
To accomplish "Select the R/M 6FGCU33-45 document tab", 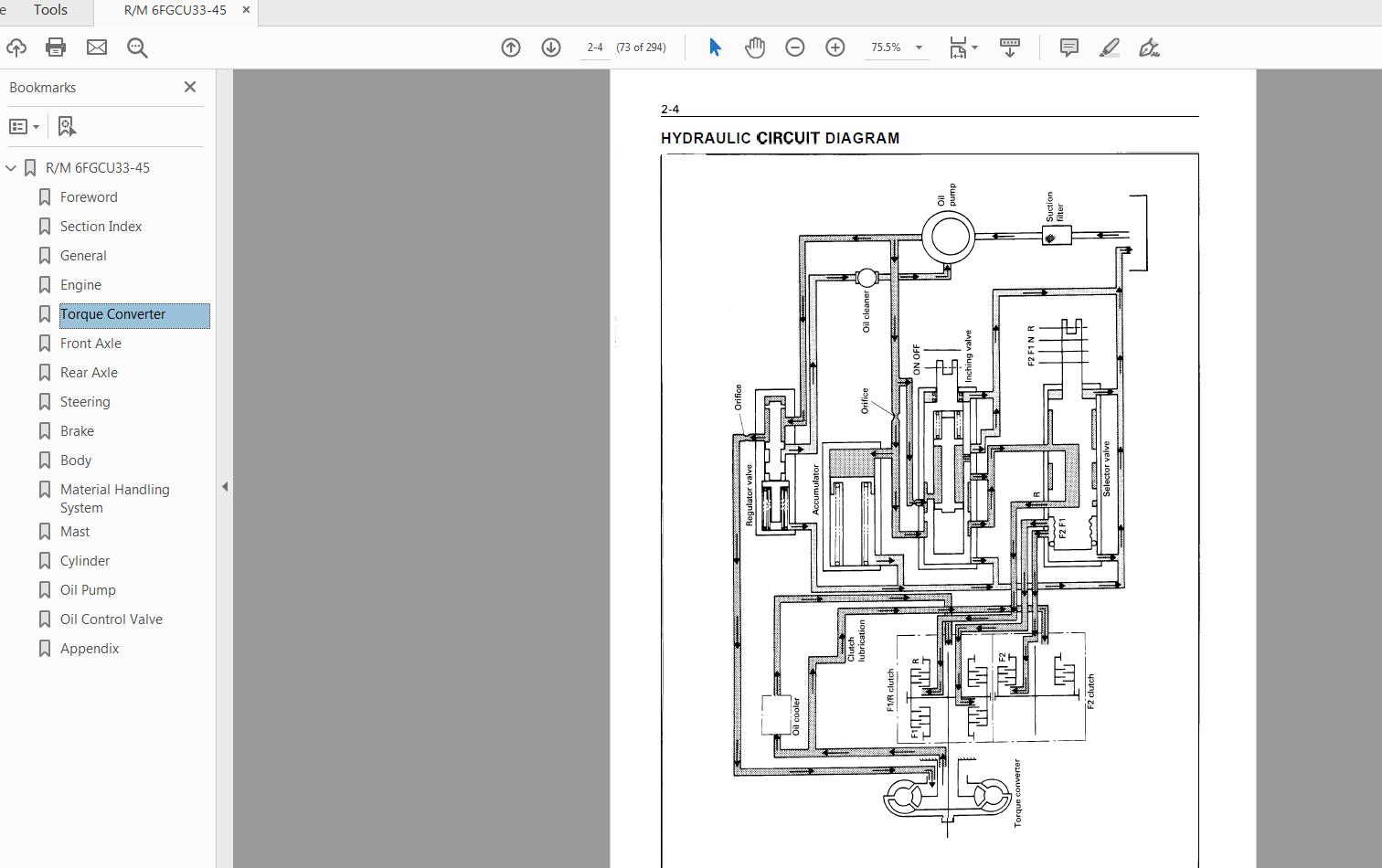I will pyautogui.click(x=173, y=11).
